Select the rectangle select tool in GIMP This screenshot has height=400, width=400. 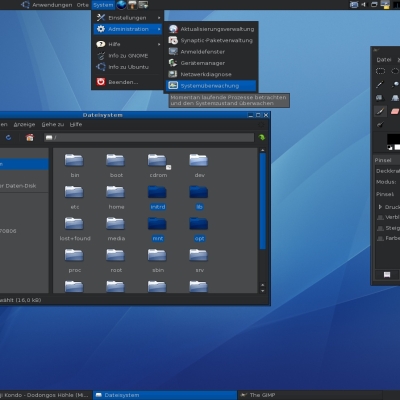(x=380, y=71)
